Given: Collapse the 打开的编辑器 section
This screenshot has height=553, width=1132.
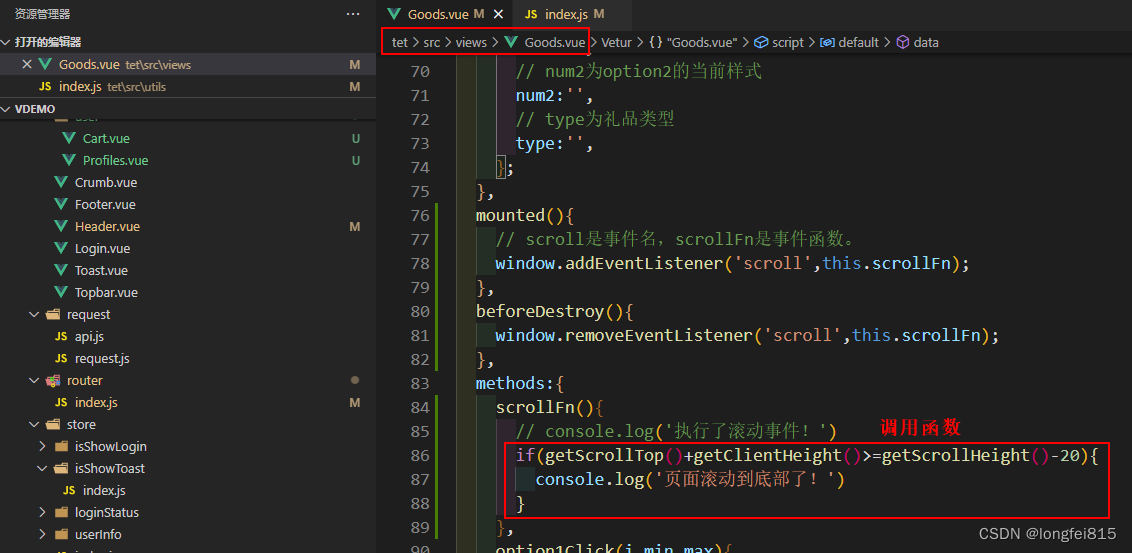Looking at the screenshot, I should tap(6, 42).
